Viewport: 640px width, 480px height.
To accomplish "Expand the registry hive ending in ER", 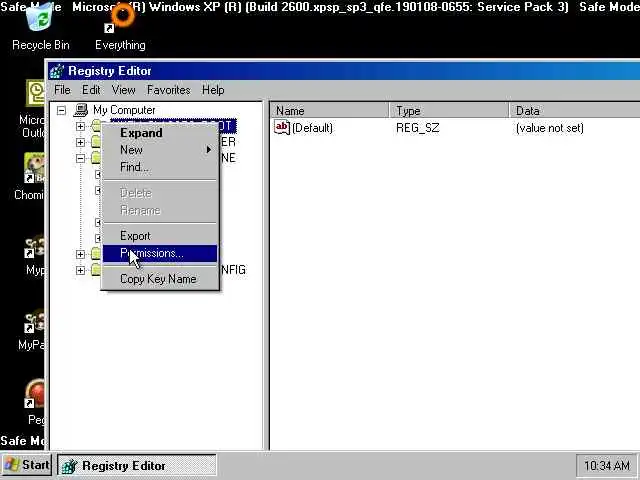I will click(80, 142).
